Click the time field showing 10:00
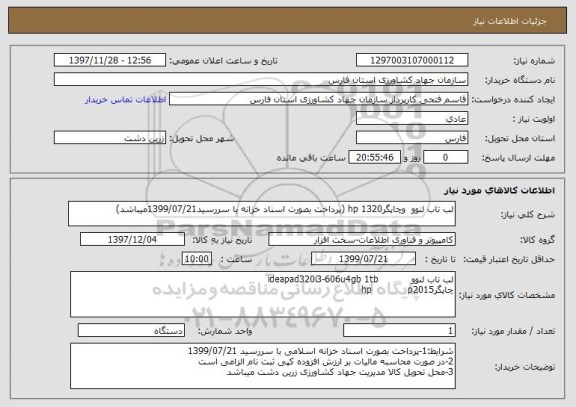Screen dimensions: 576x407 click(197, 259)
